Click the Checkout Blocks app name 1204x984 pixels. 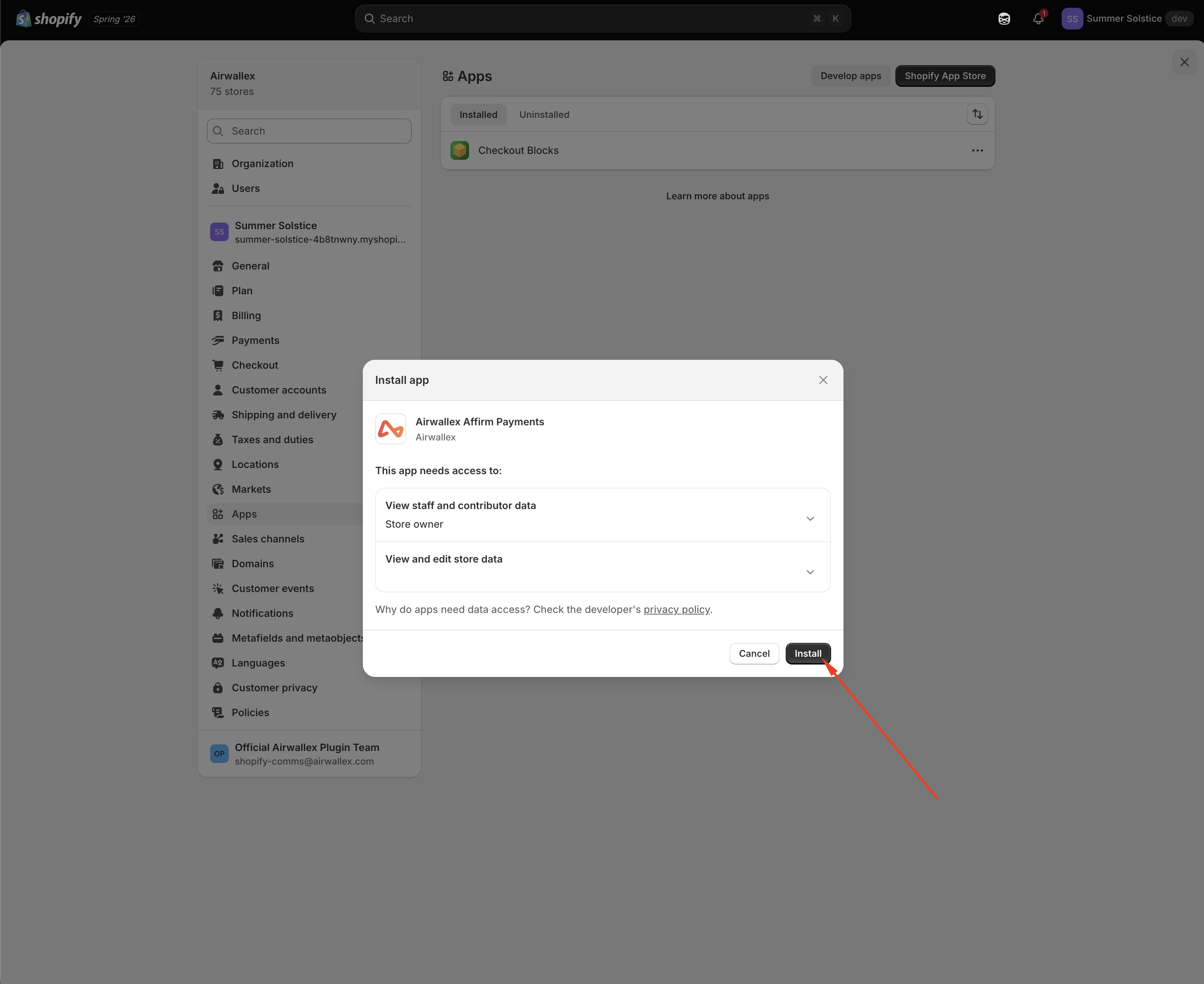pos(518,151)
